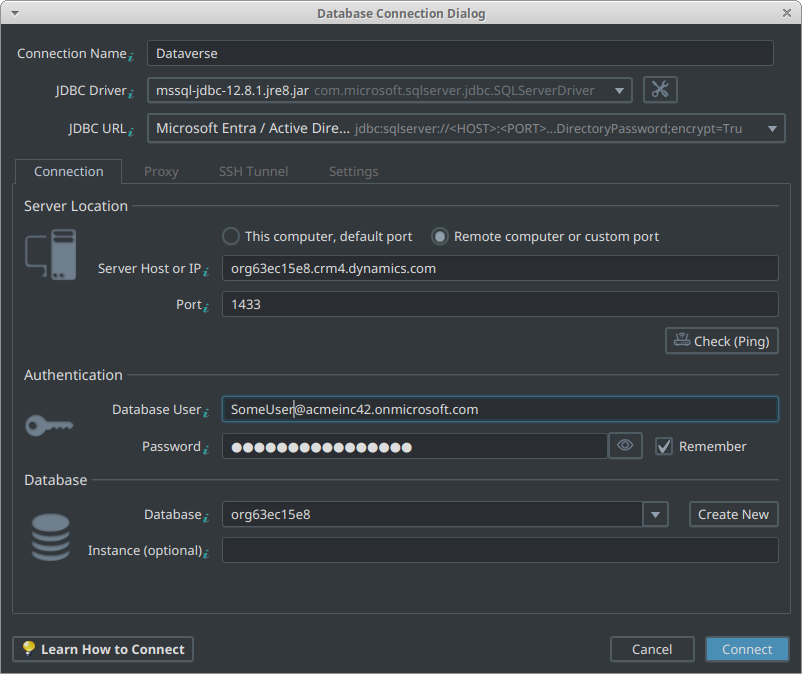Switch to the Connection tab

pos(69,171)
